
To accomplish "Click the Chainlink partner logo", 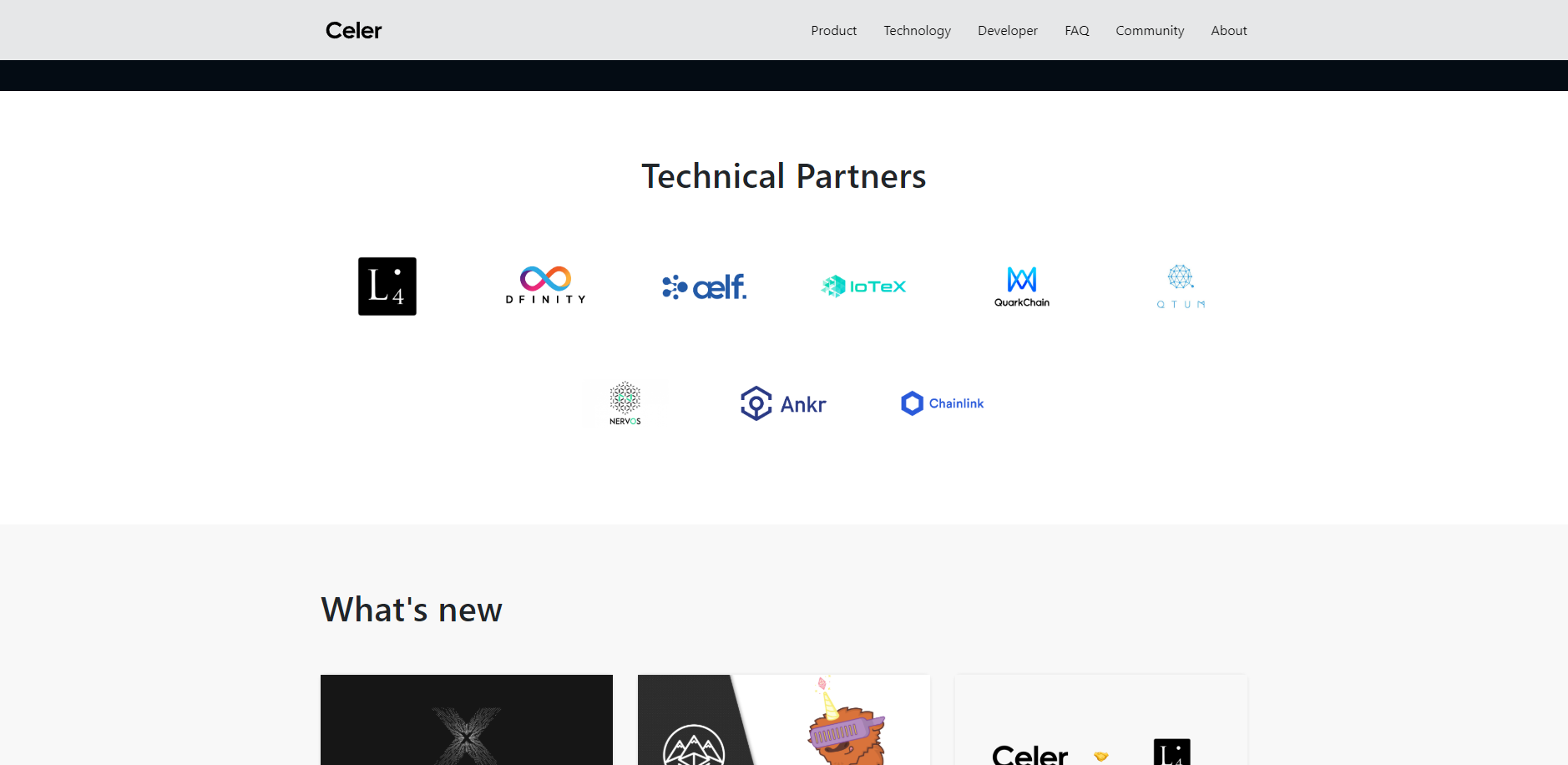I will 942,403.
